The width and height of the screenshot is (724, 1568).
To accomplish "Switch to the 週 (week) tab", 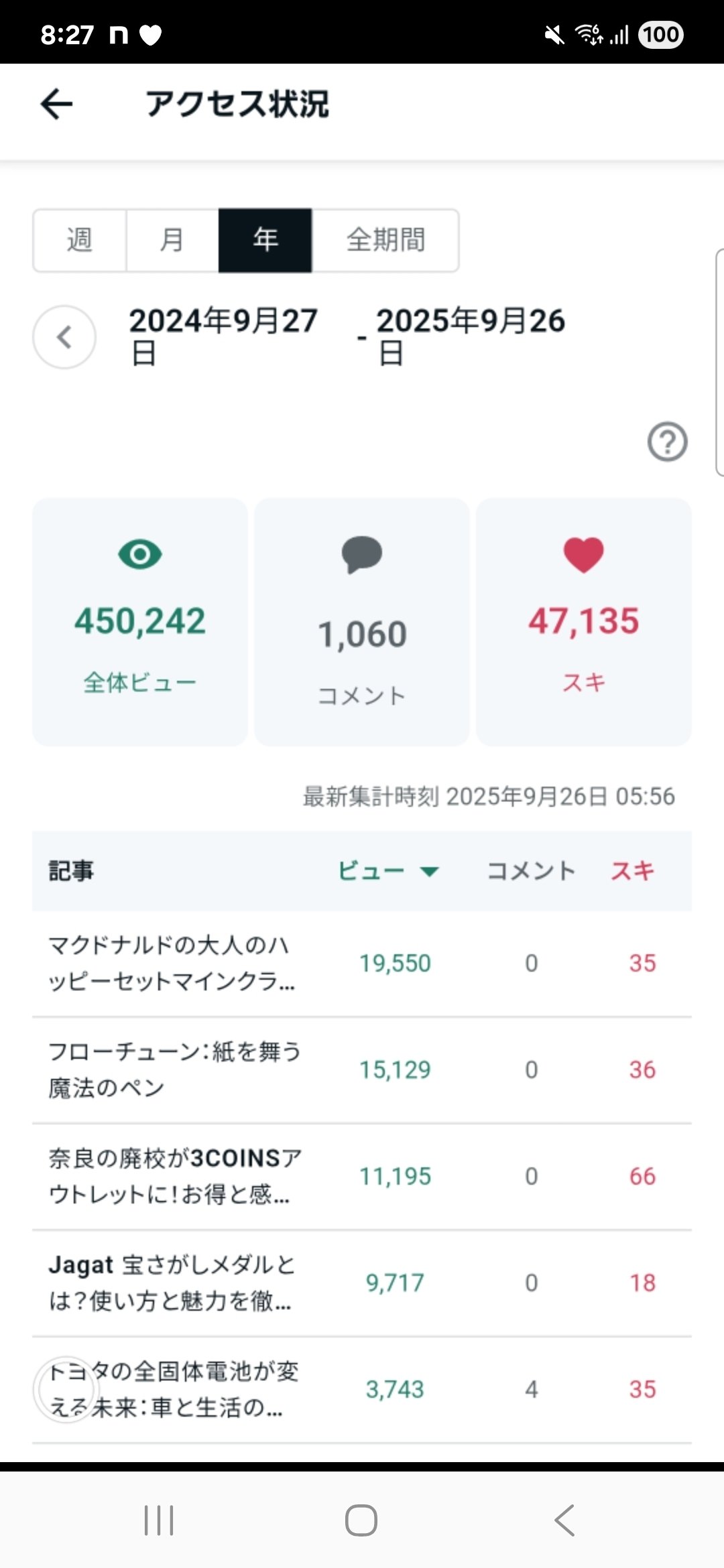I will (80, 240).
